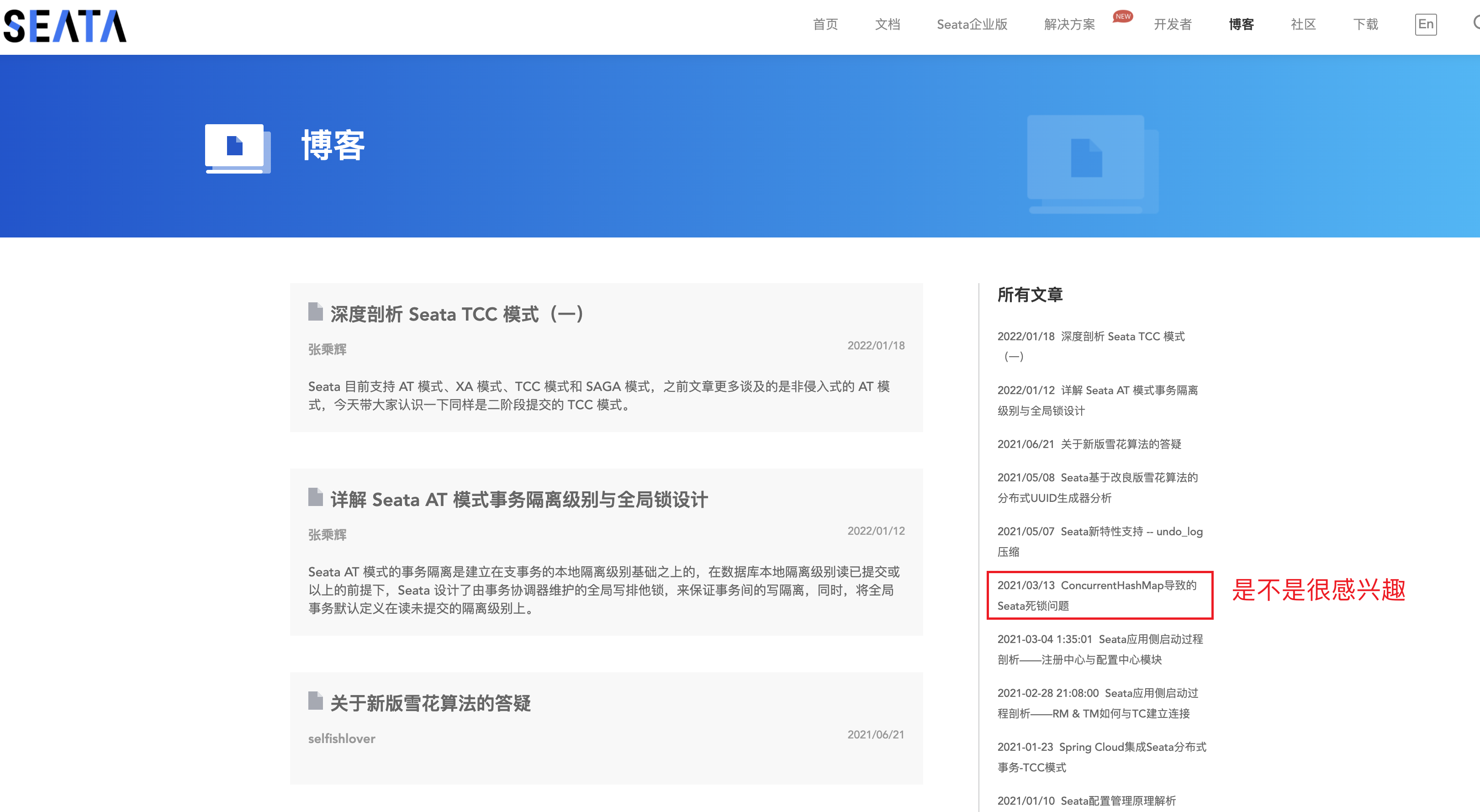The image size is (1480, 812).
Task: Click the 所有文章 sidebar heading
Action: [1030, 295]
